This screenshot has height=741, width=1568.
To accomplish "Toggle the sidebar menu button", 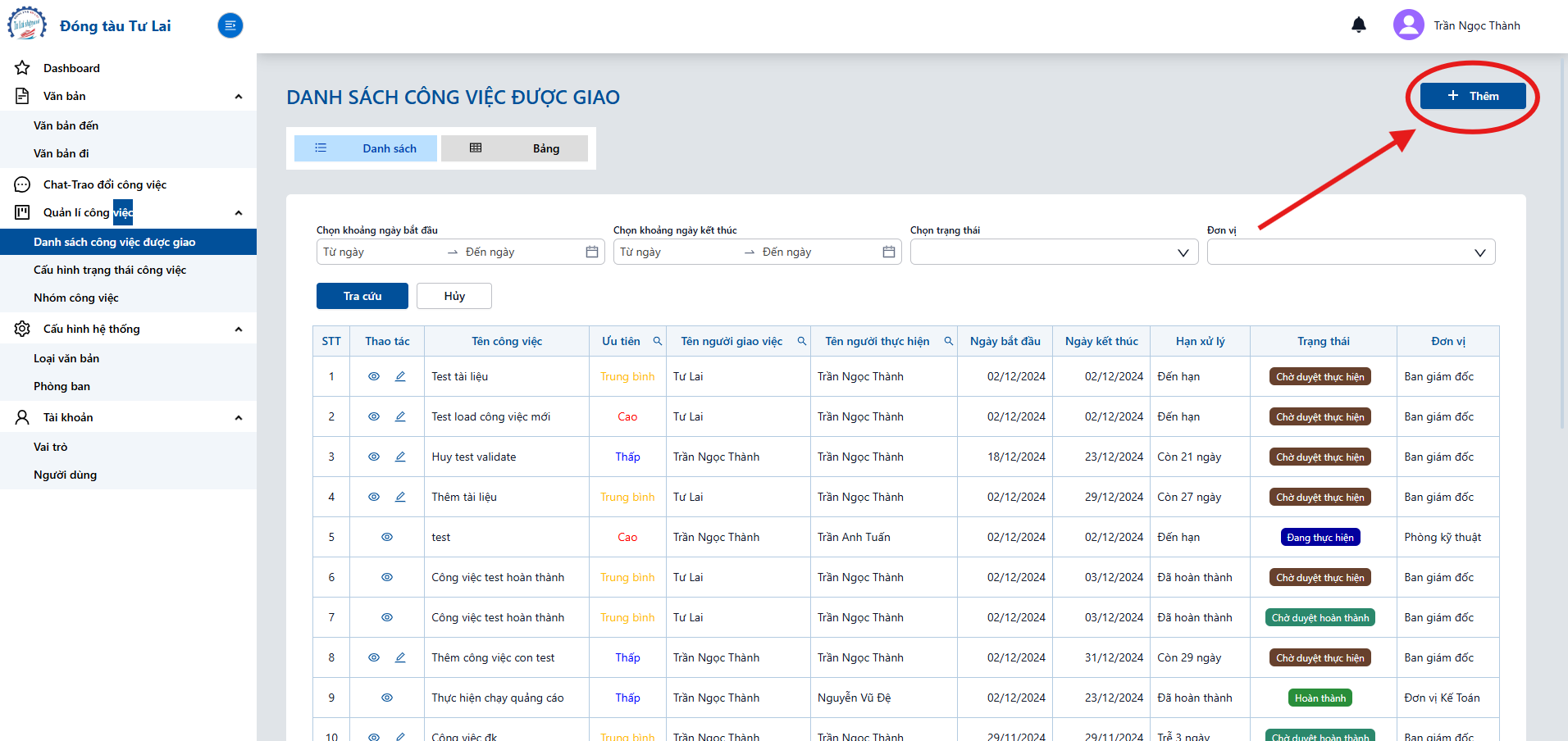I will (230, 25).
